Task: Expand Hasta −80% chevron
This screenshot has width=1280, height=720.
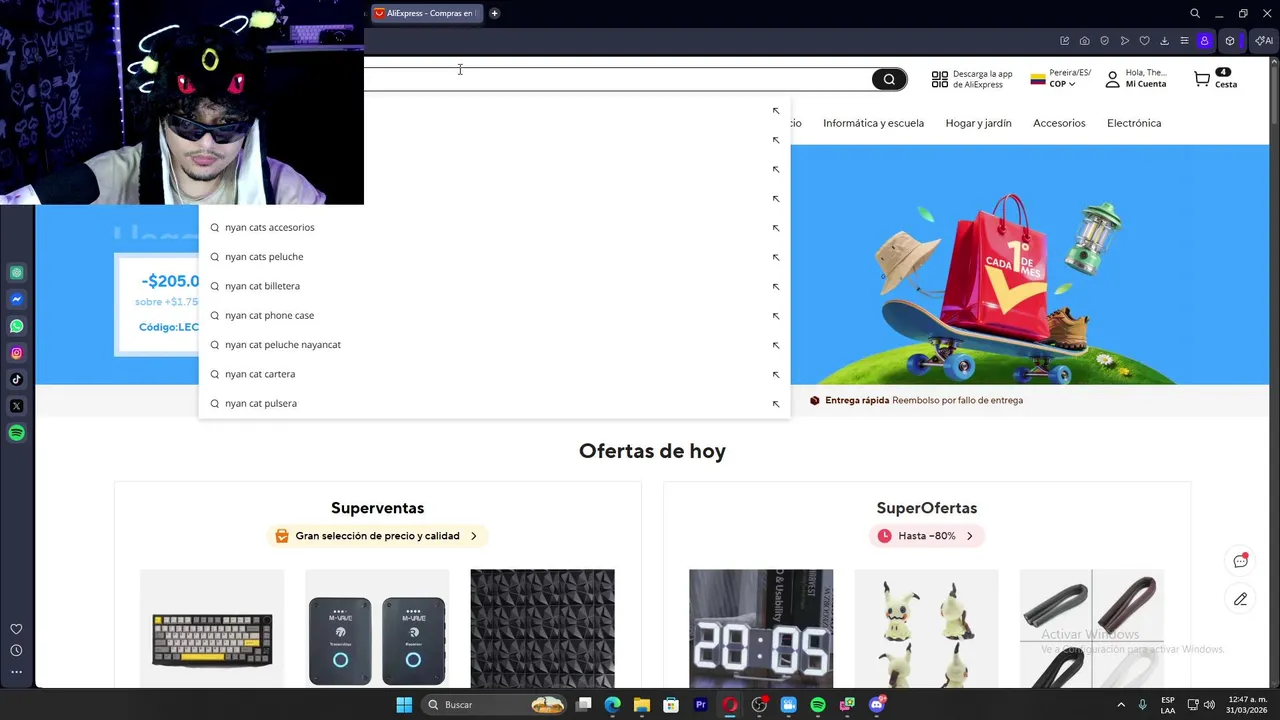Action: point(969,536)
